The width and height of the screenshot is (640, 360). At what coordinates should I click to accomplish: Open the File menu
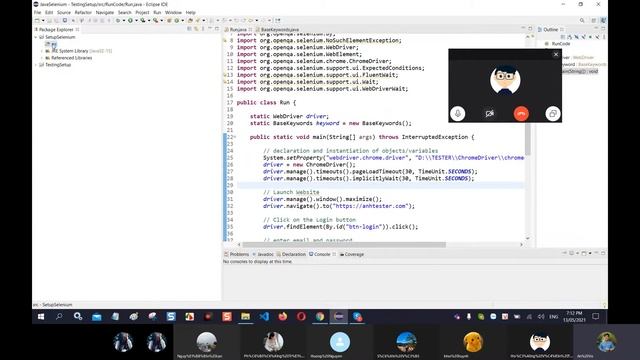tap(38, 13)
